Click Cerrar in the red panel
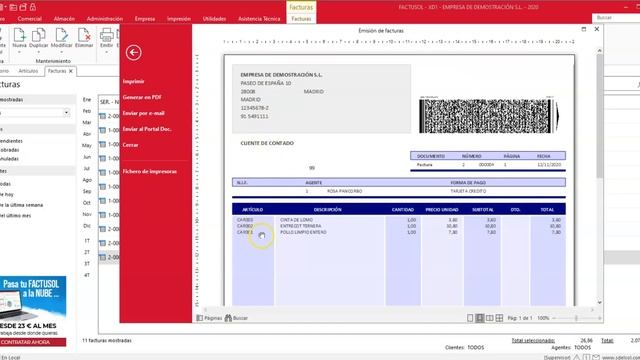 pos(130,145)
